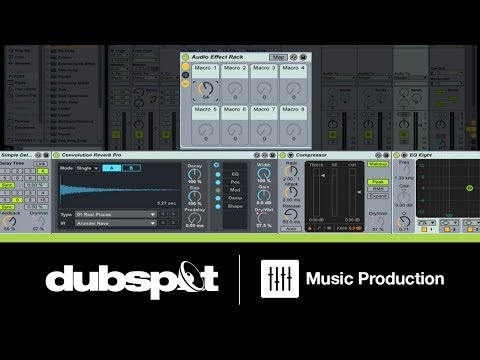This screenshot has width=480, height=360.
Task: Open the reverb Mode dropdown
Action: point(87,168)
